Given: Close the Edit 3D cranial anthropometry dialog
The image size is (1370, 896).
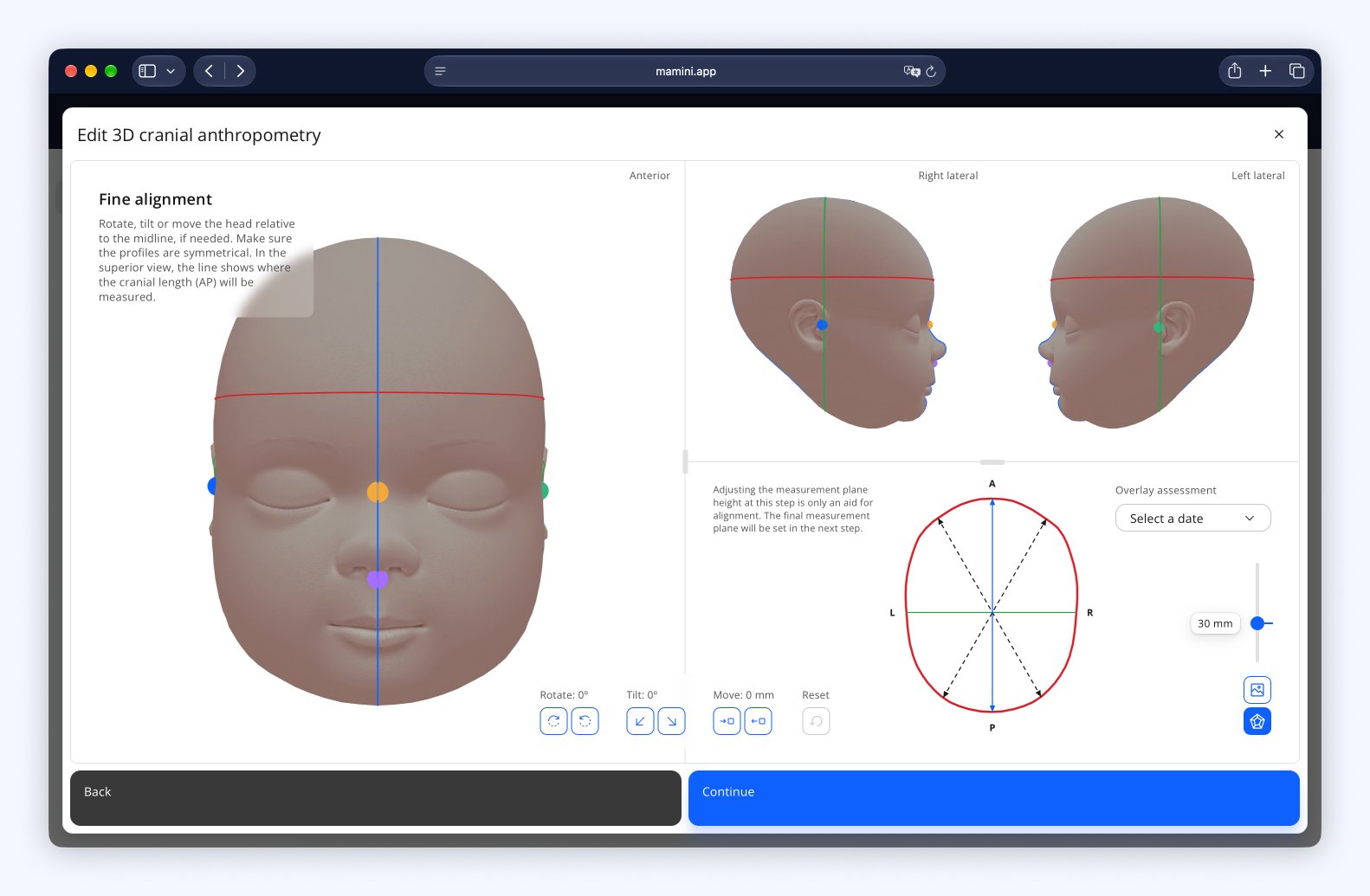Looking at the screenshot, I should point(1279,134).
